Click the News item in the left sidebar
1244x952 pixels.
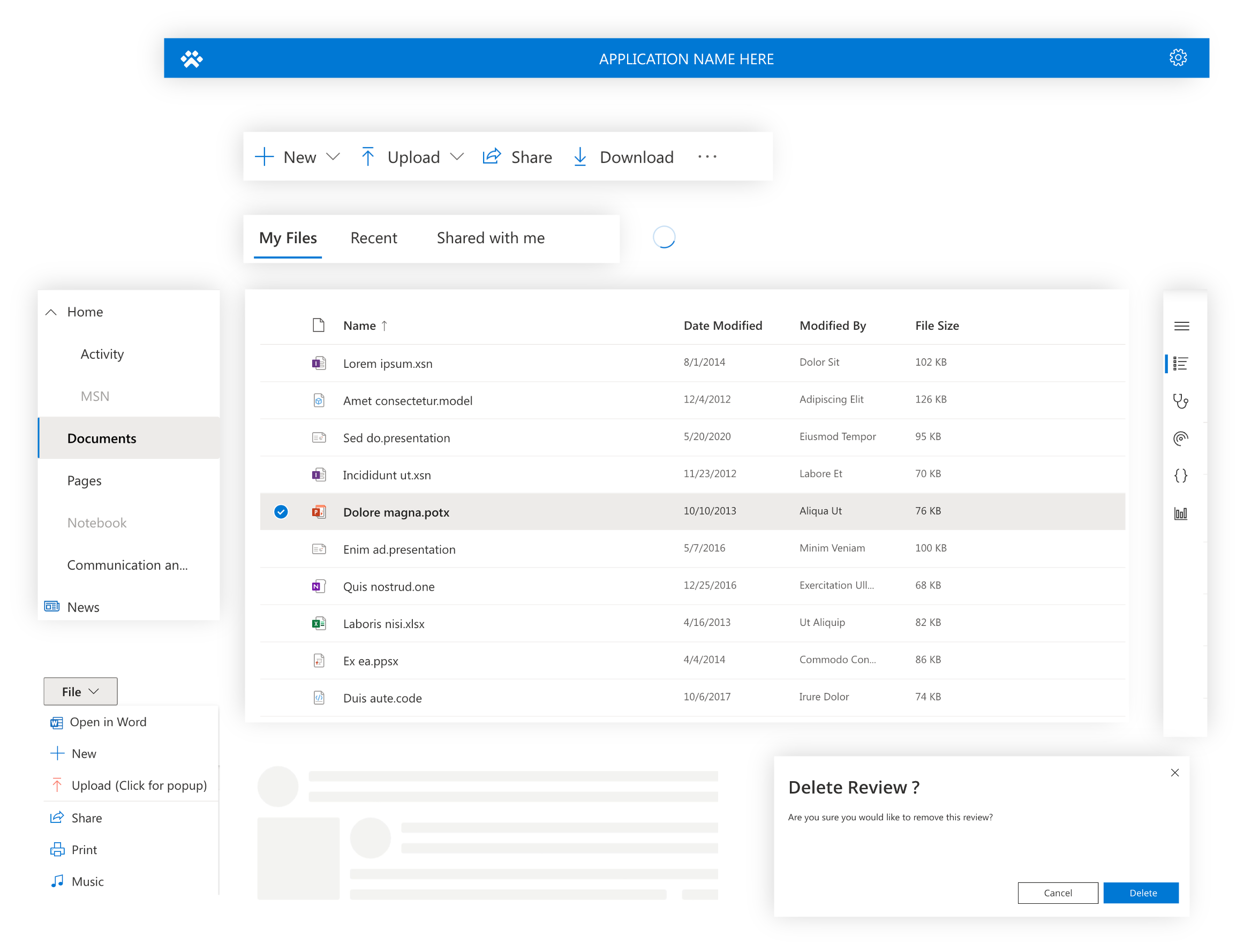tap(83, 607)
